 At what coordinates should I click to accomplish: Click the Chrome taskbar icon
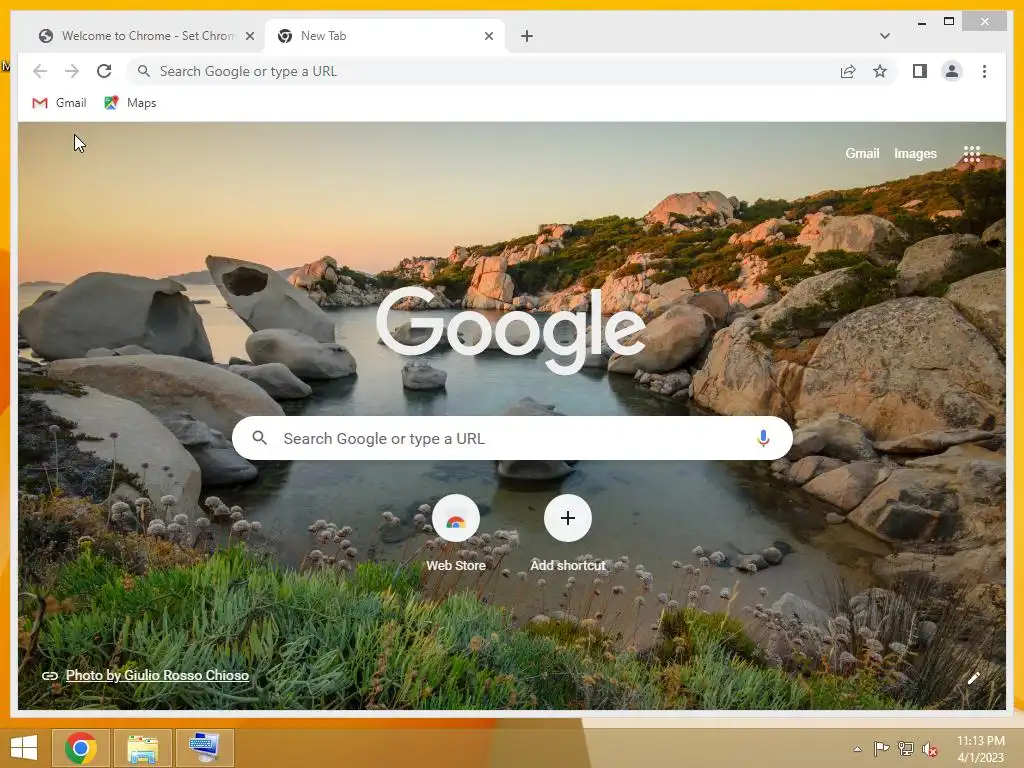pos(81,748)
